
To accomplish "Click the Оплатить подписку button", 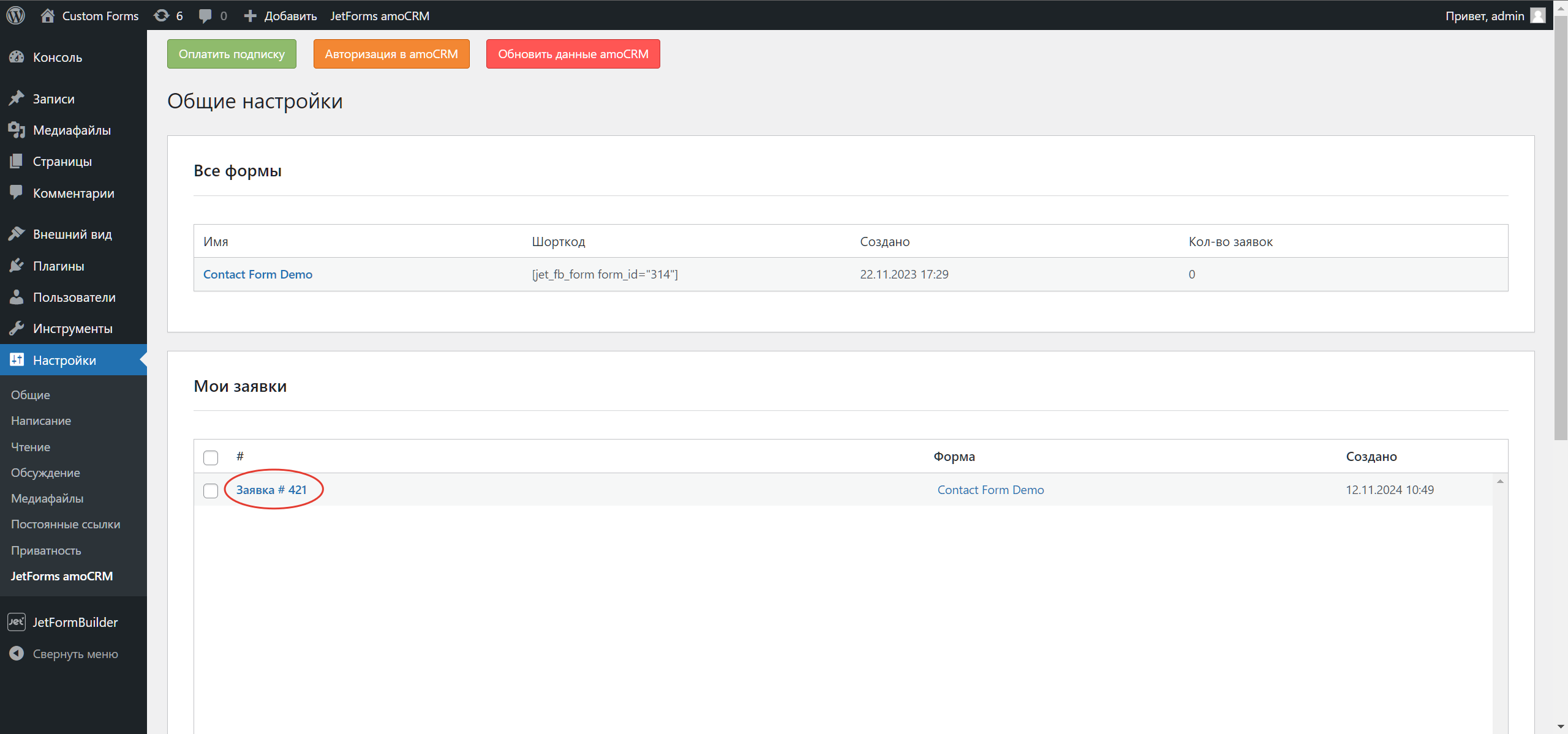I will click(231, 53).
